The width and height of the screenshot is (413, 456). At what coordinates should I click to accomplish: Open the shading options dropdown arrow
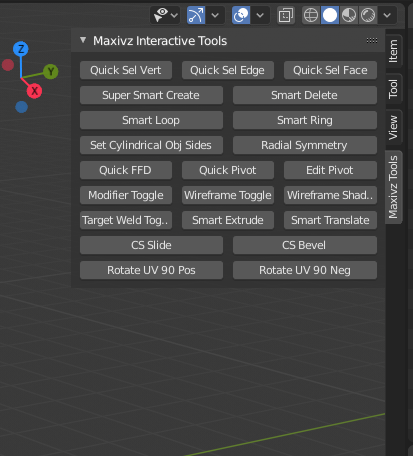click(387, 15)
